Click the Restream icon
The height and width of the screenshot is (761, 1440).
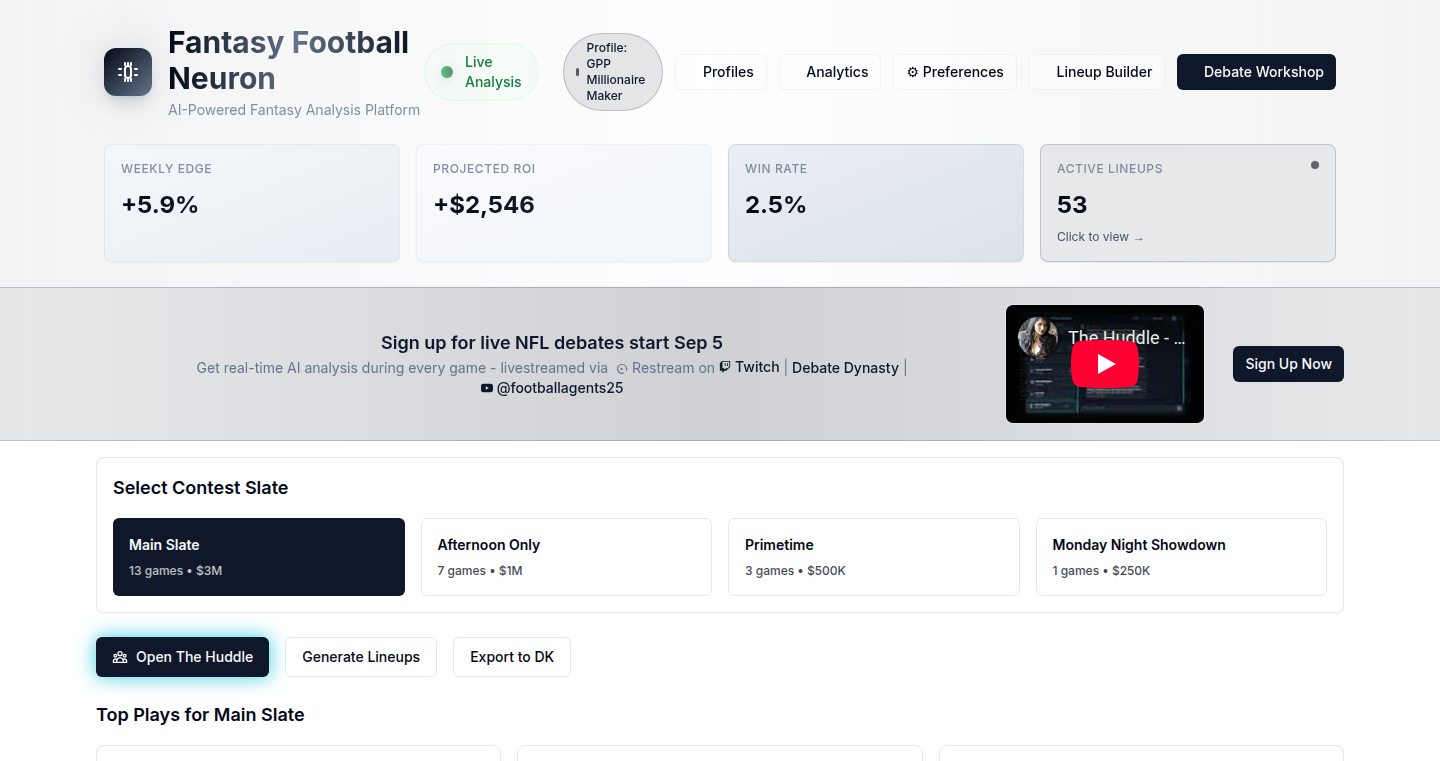point(621,369)
